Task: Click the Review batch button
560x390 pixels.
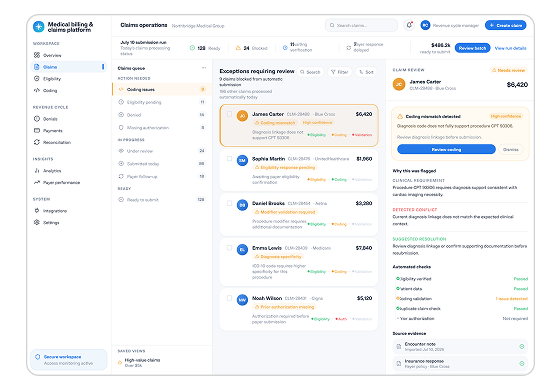Action: click(x=472, y=48)
